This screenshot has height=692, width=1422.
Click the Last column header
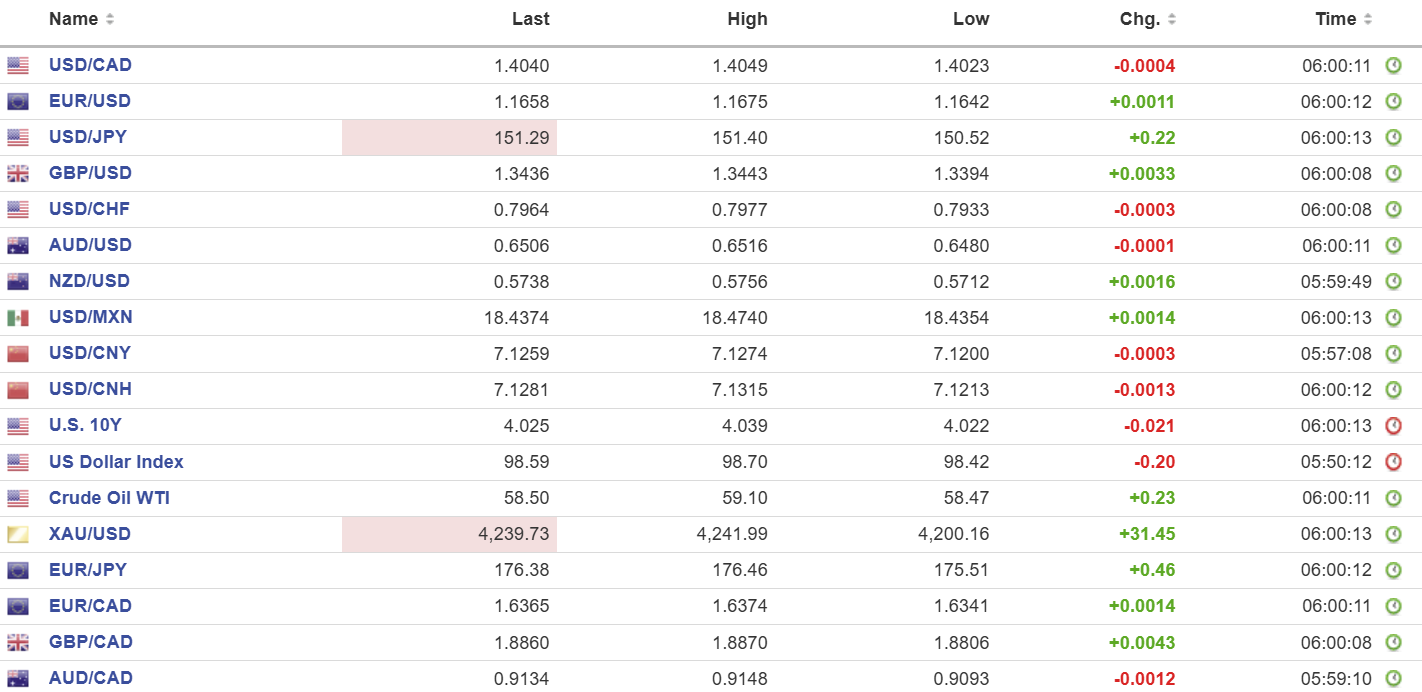(x=530, y=19)
